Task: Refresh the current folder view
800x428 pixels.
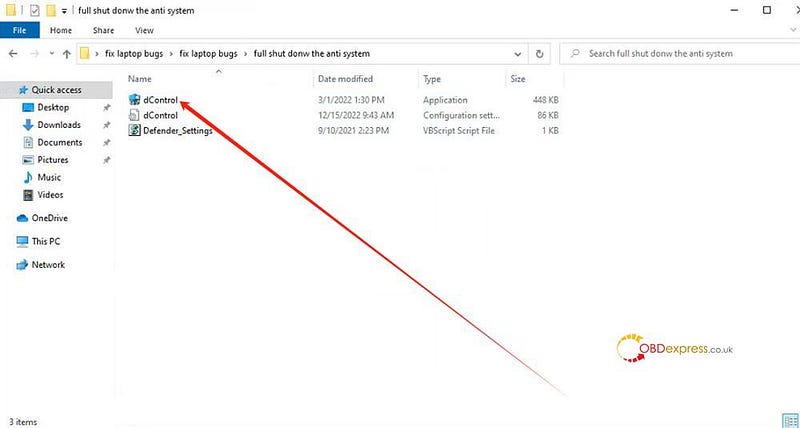Action: (539, 54)
